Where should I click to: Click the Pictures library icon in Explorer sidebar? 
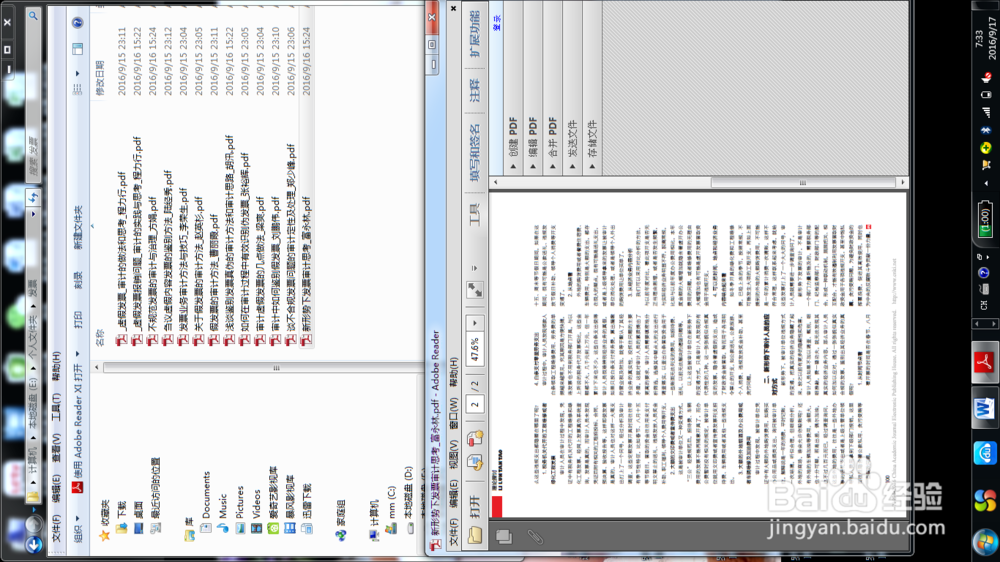tap(240, 529)
